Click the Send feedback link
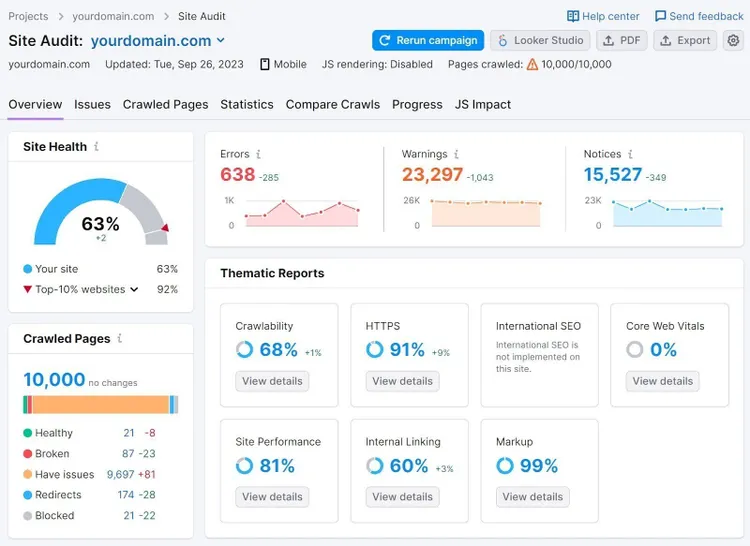 coord(699,16)
